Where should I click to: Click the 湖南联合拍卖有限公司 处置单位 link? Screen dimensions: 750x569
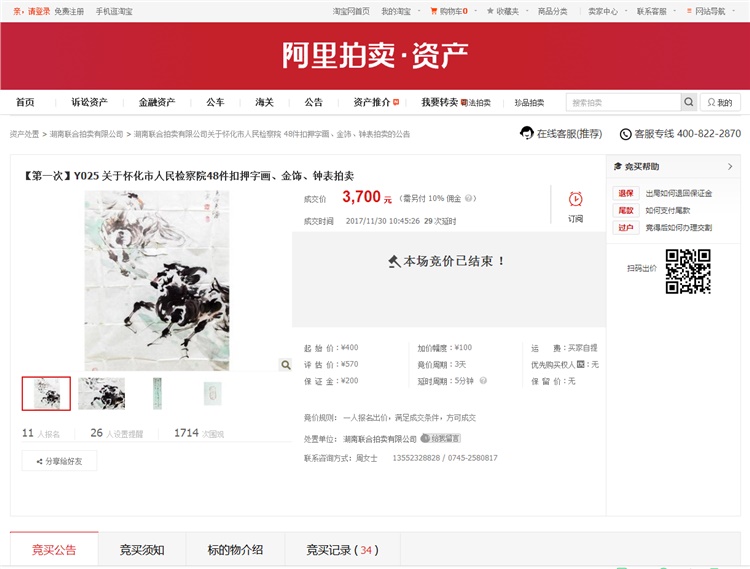point(380,439)
